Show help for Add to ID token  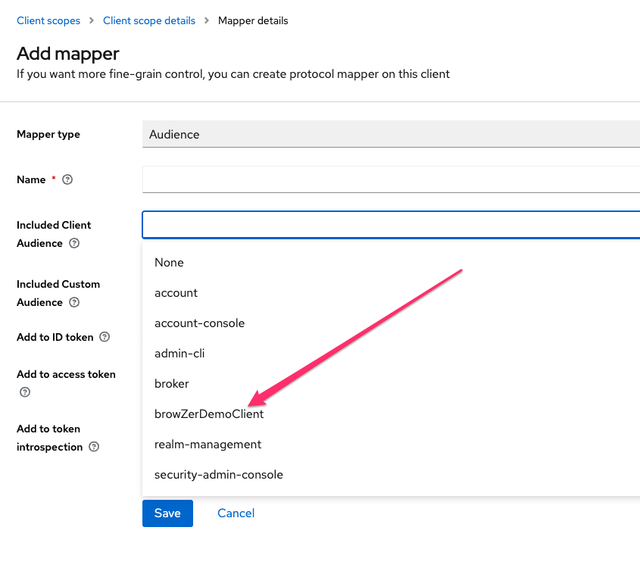coord(105,337)
